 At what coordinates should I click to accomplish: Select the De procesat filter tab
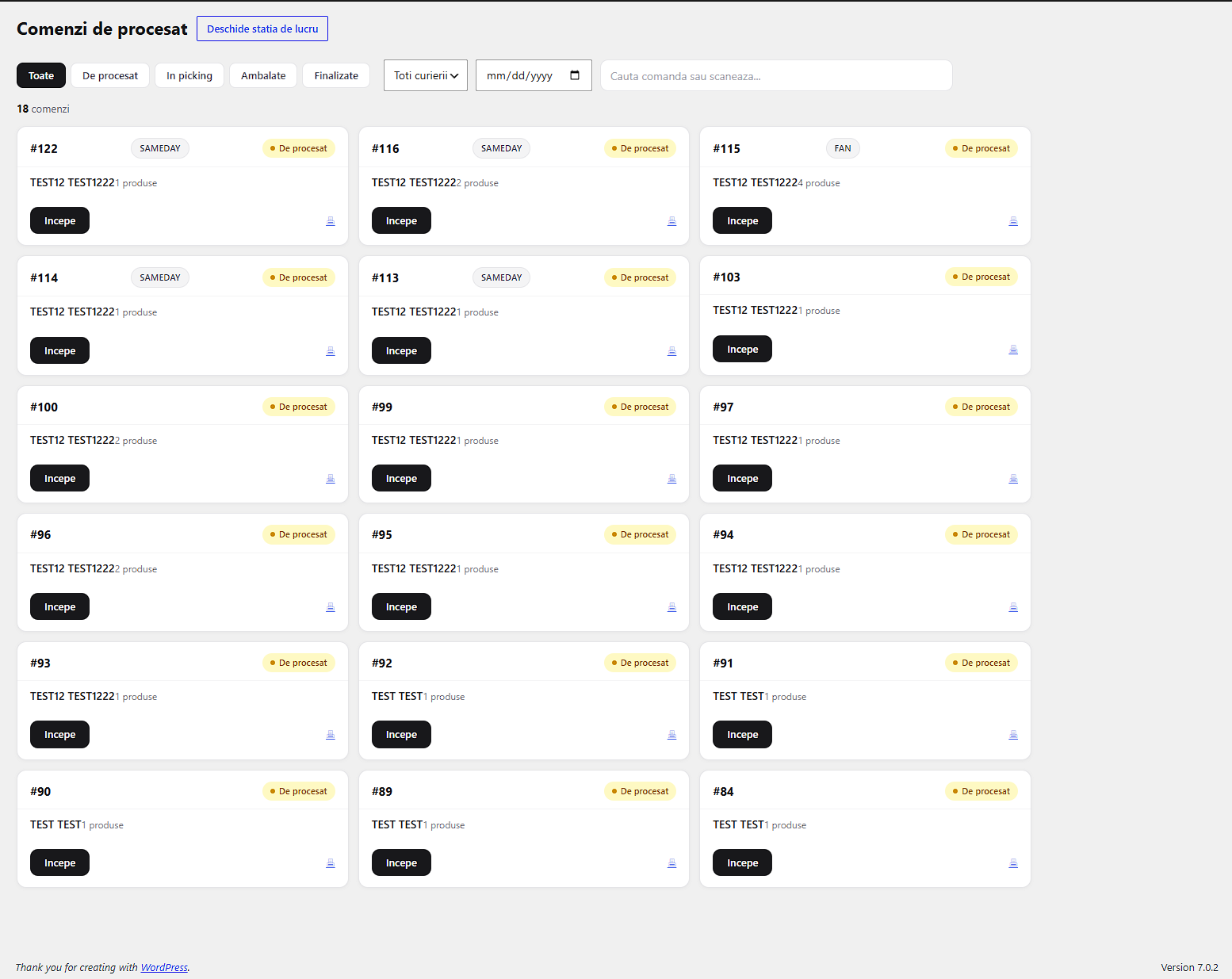click(110, 75)
